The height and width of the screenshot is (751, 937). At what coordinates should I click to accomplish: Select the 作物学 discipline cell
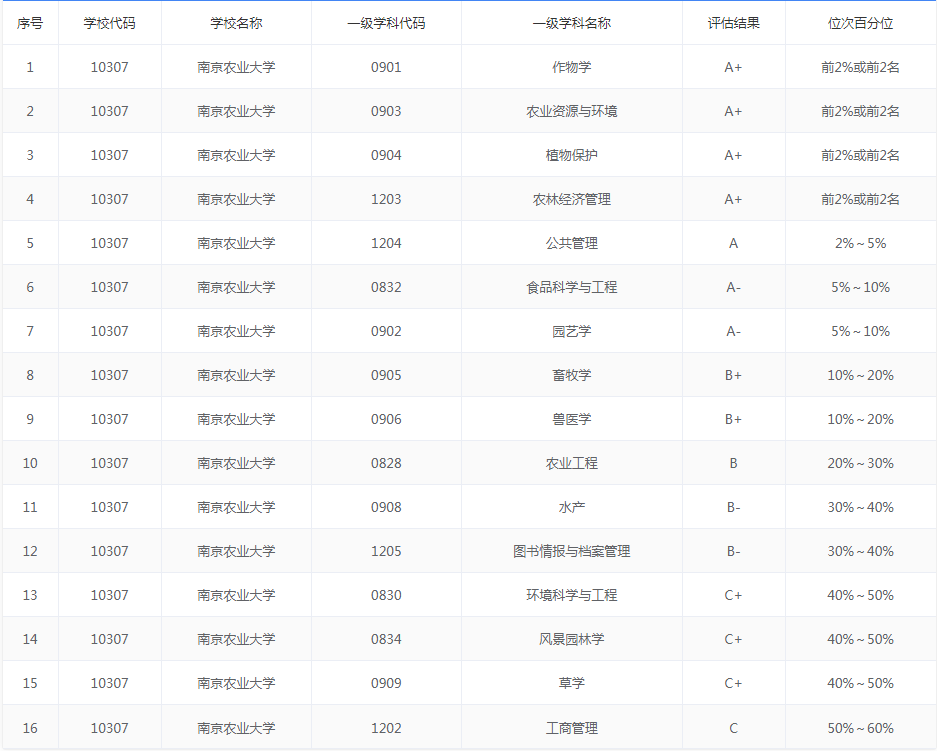(572, 67)
